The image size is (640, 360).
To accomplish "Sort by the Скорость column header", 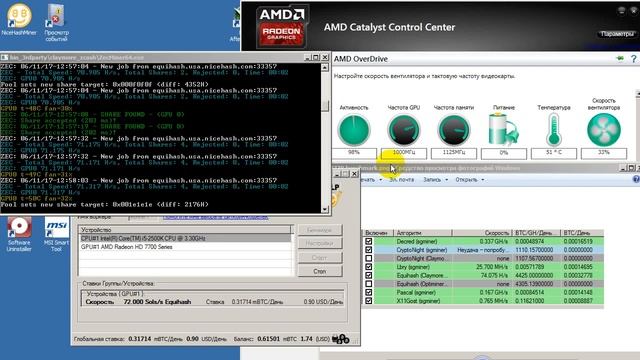I will pos(482,233).
